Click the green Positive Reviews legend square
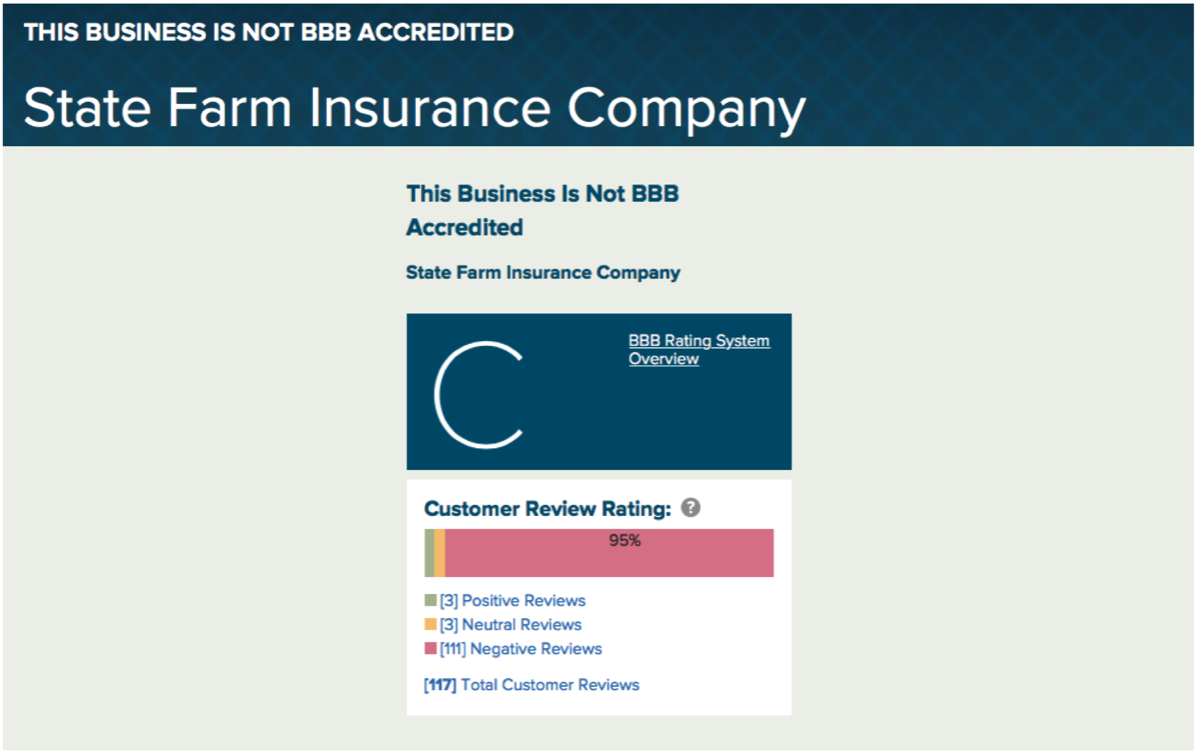 (430, 601)
